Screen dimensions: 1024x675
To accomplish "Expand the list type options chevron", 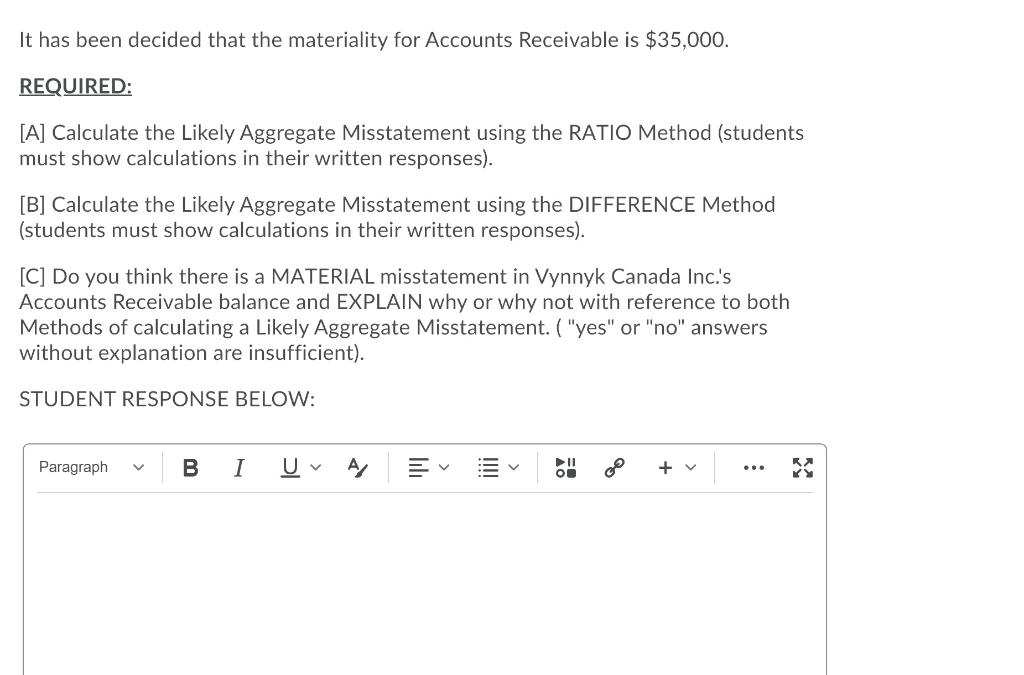I will tap(514, 467).
